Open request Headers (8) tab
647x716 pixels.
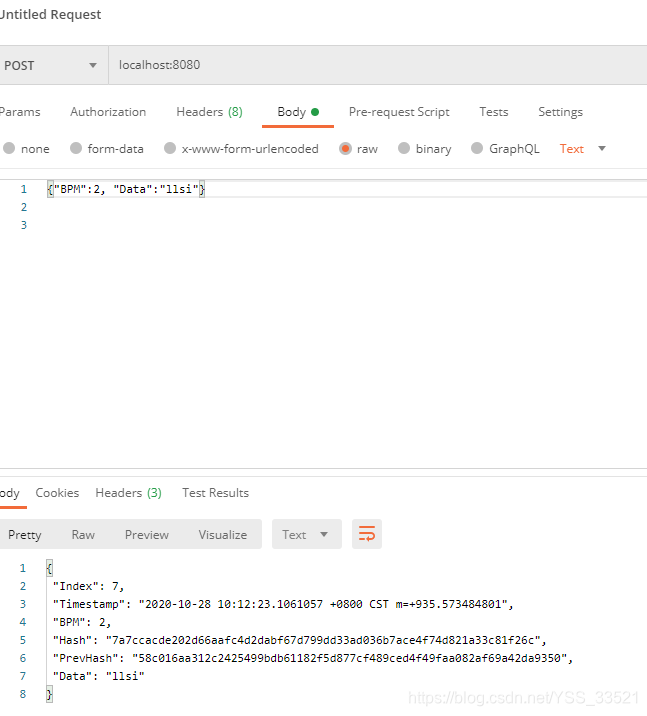tap(210, 112)
